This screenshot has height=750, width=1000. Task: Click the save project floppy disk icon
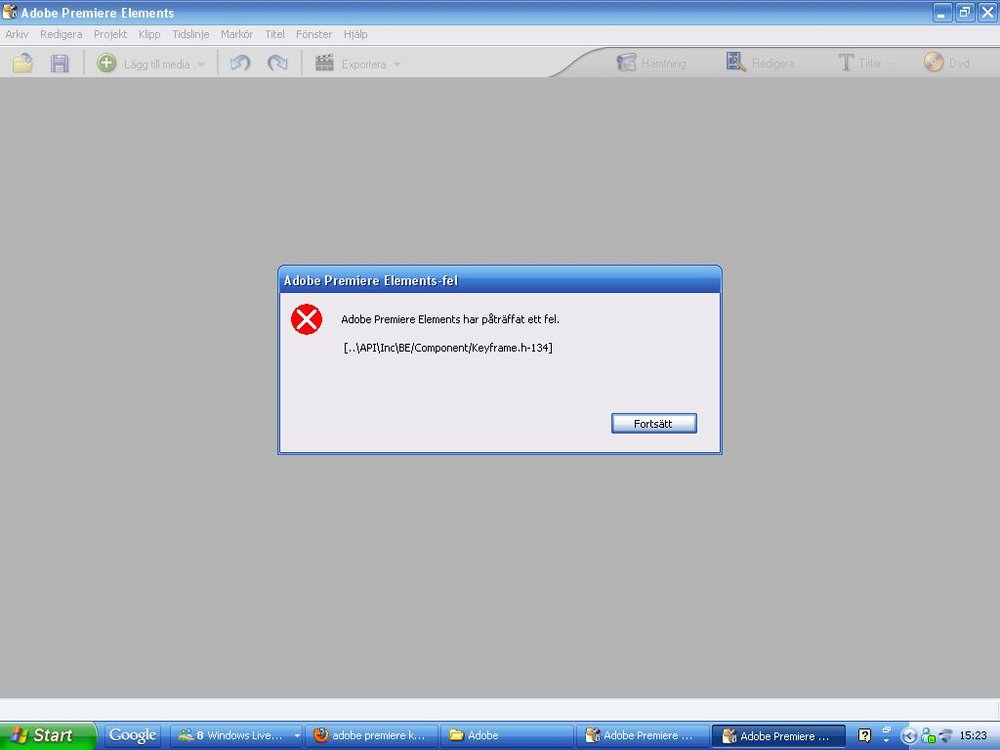[x=60, y=63]
